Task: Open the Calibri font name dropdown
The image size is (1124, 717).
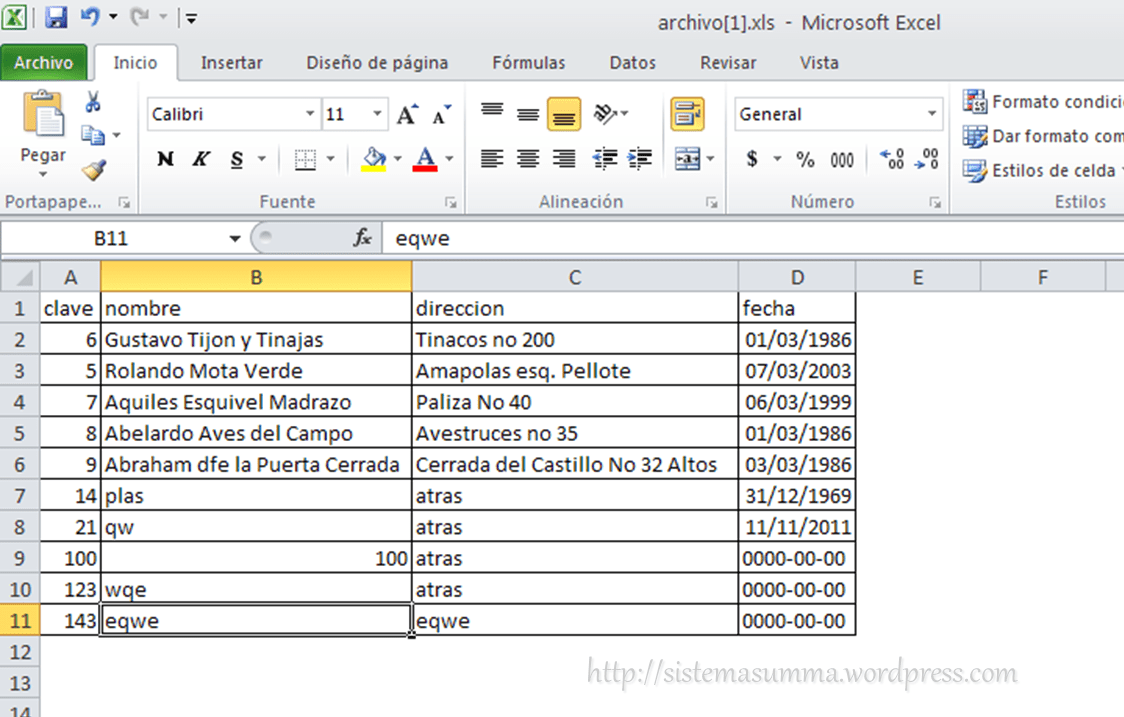Action: pos(310,115)
